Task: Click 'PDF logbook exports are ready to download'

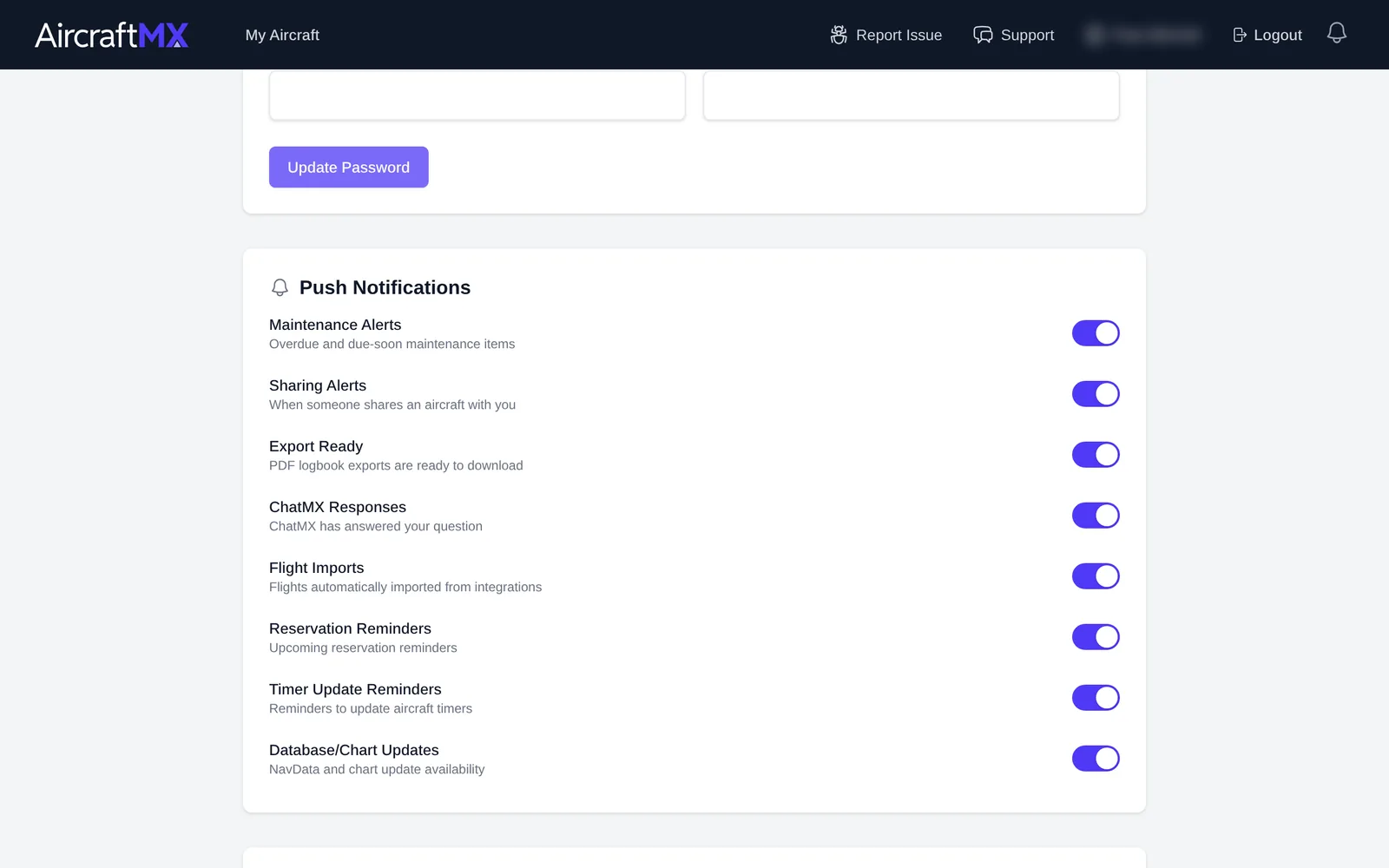Action: point(396,466)
